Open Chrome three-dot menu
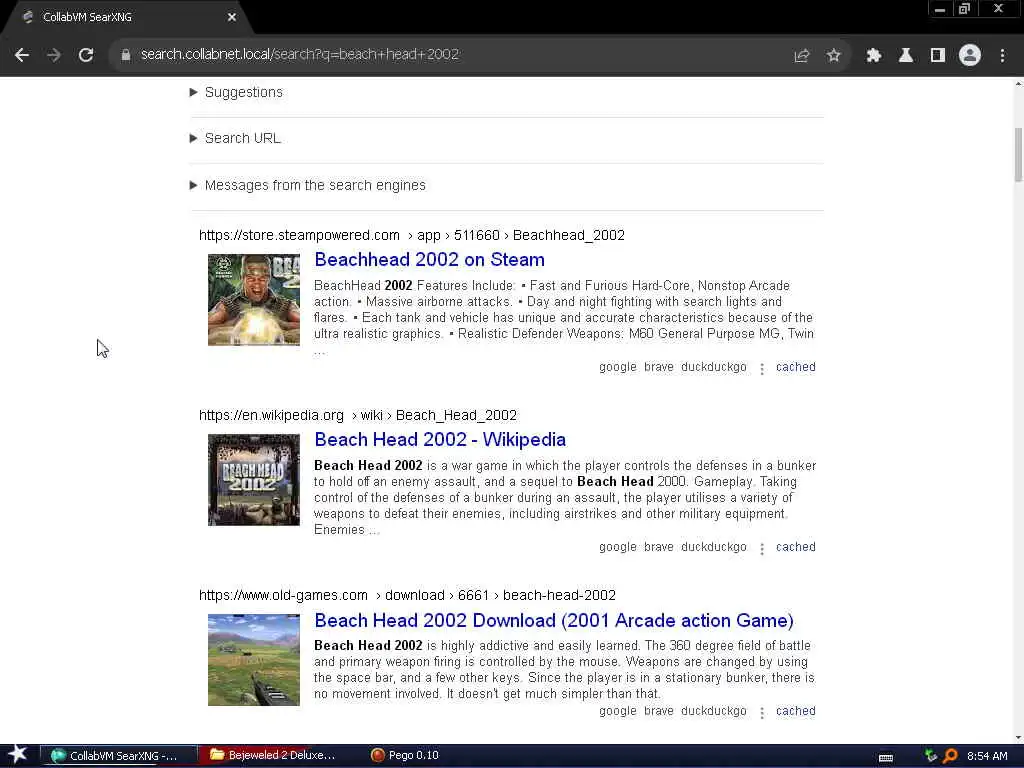The width and height of the screenshot is (1024, 768). click(1002, 56)
